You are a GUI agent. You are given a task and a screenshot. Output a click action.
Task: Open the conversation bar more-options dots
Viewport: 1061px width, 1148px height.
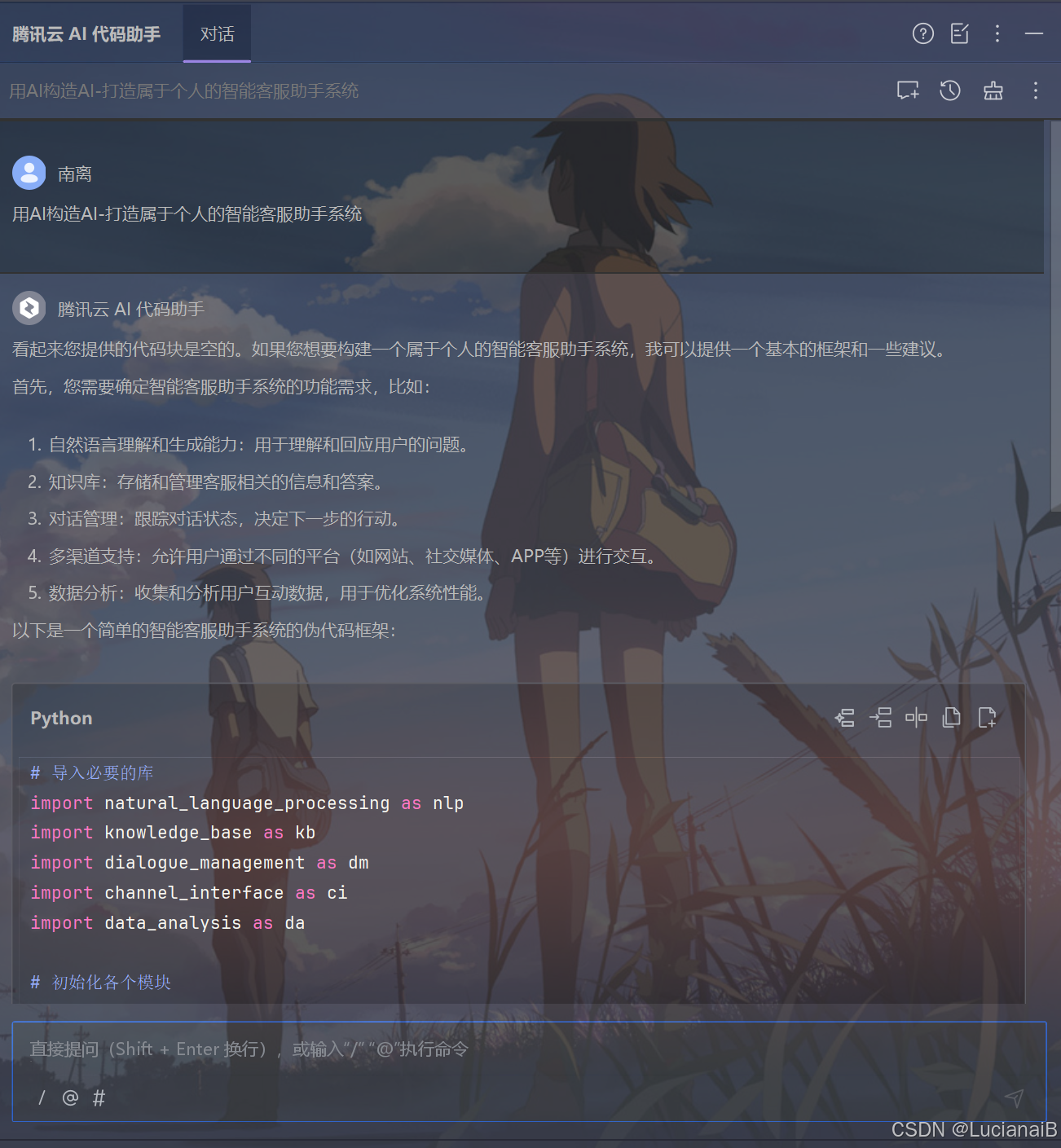click(x=1036, y=90)
